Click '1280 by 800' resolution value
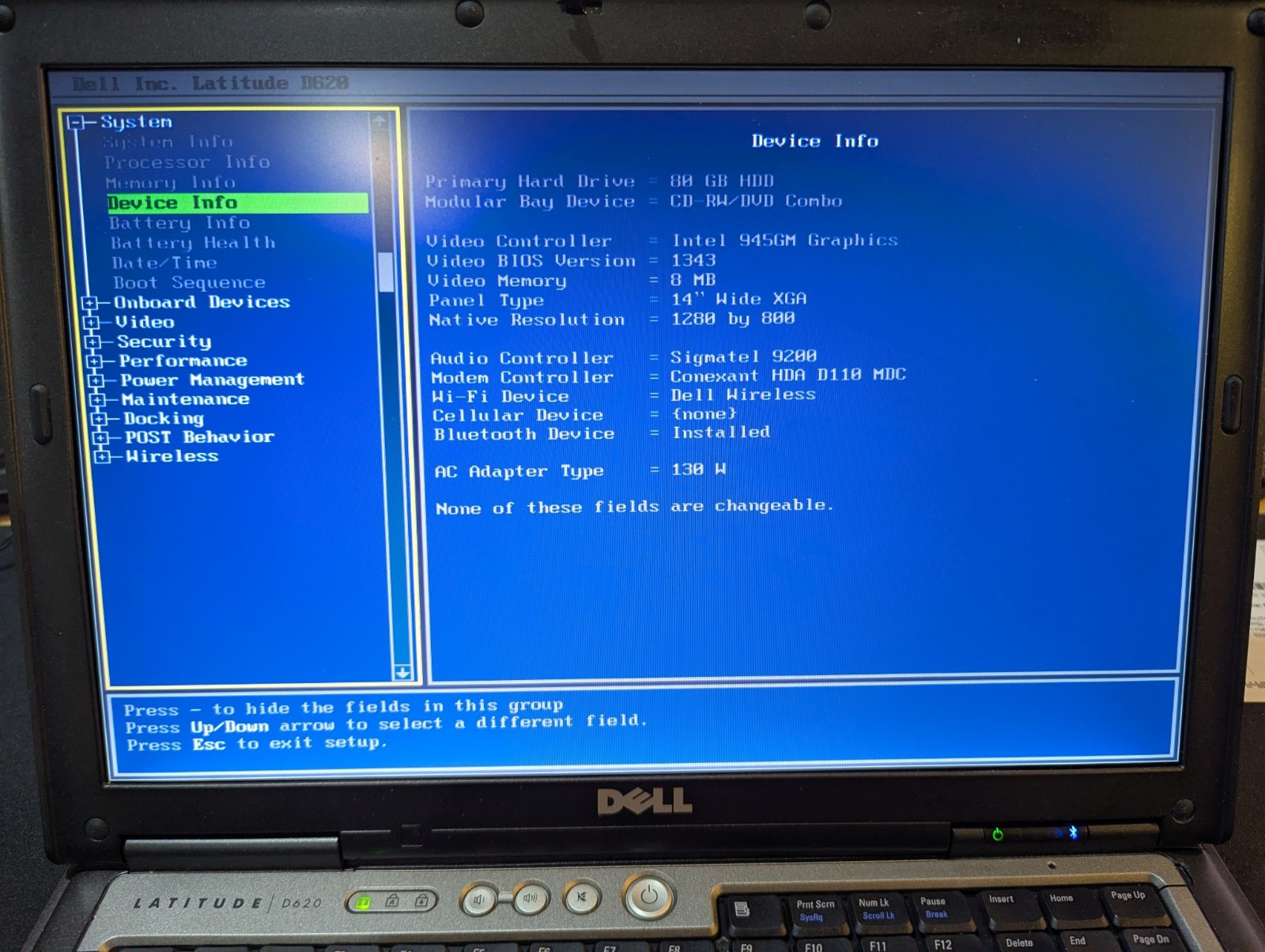Image resolution: width=1265 pixels, height=952 pixels. tap(733, 319)
